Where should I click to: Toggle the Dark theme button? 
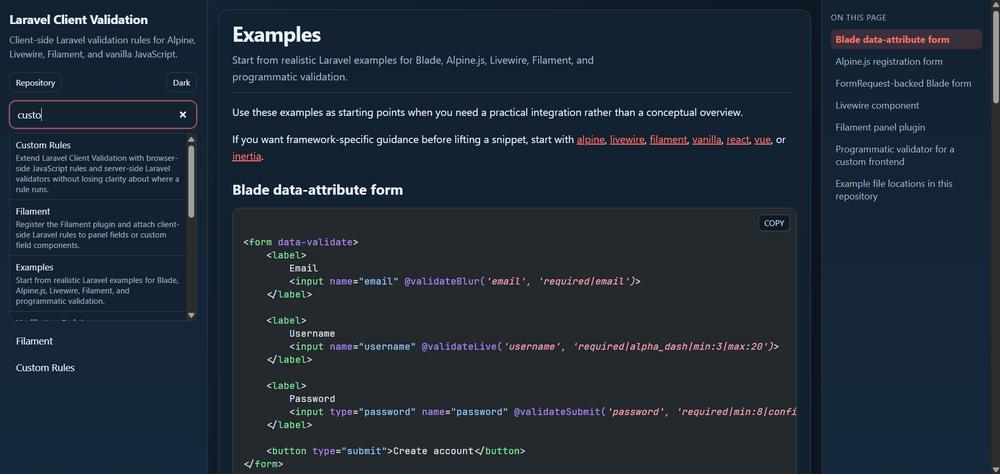coord(182,83)
